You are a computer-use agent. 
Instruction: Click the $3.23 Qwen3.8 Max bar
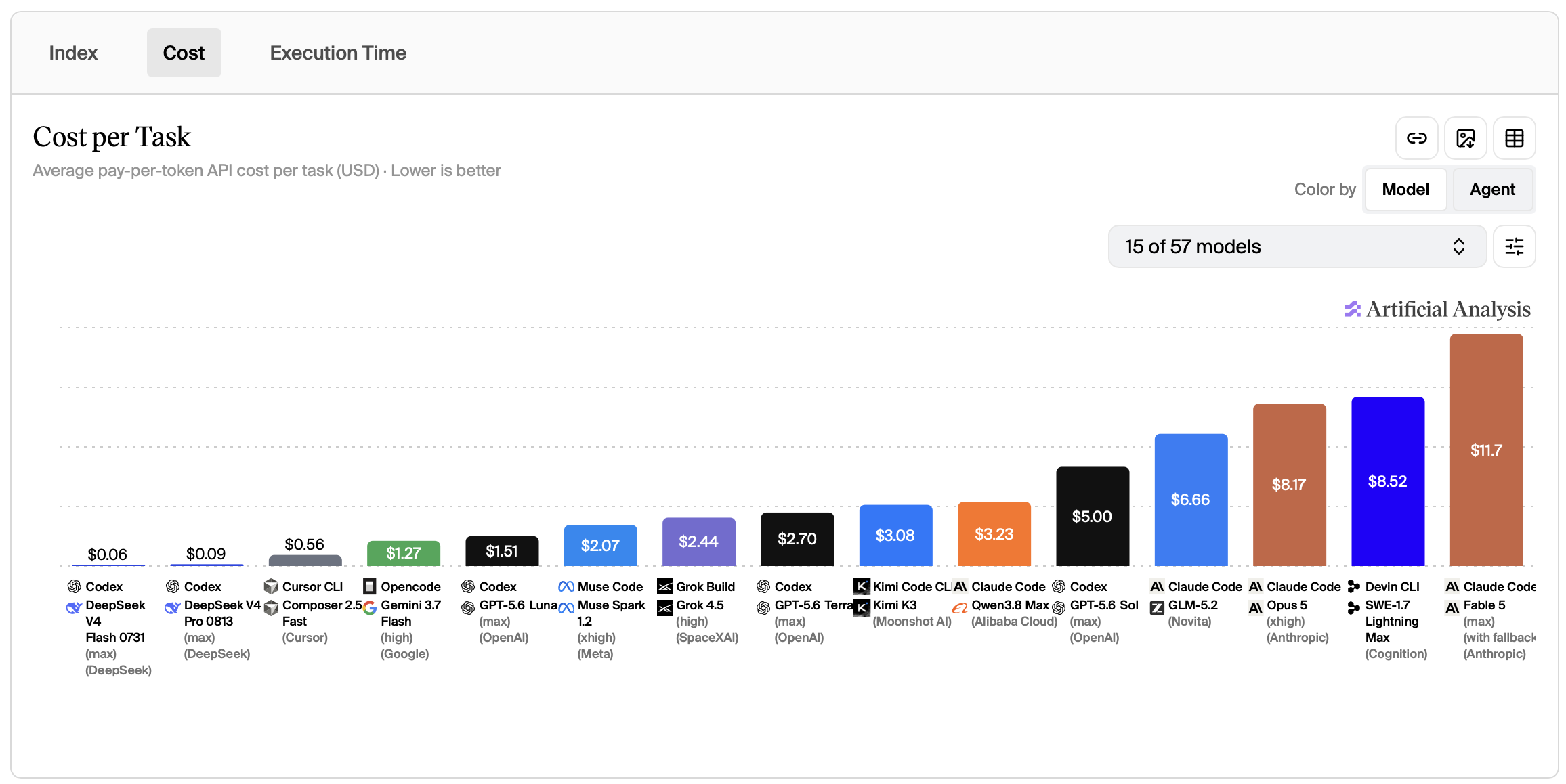tap(994, 533)
